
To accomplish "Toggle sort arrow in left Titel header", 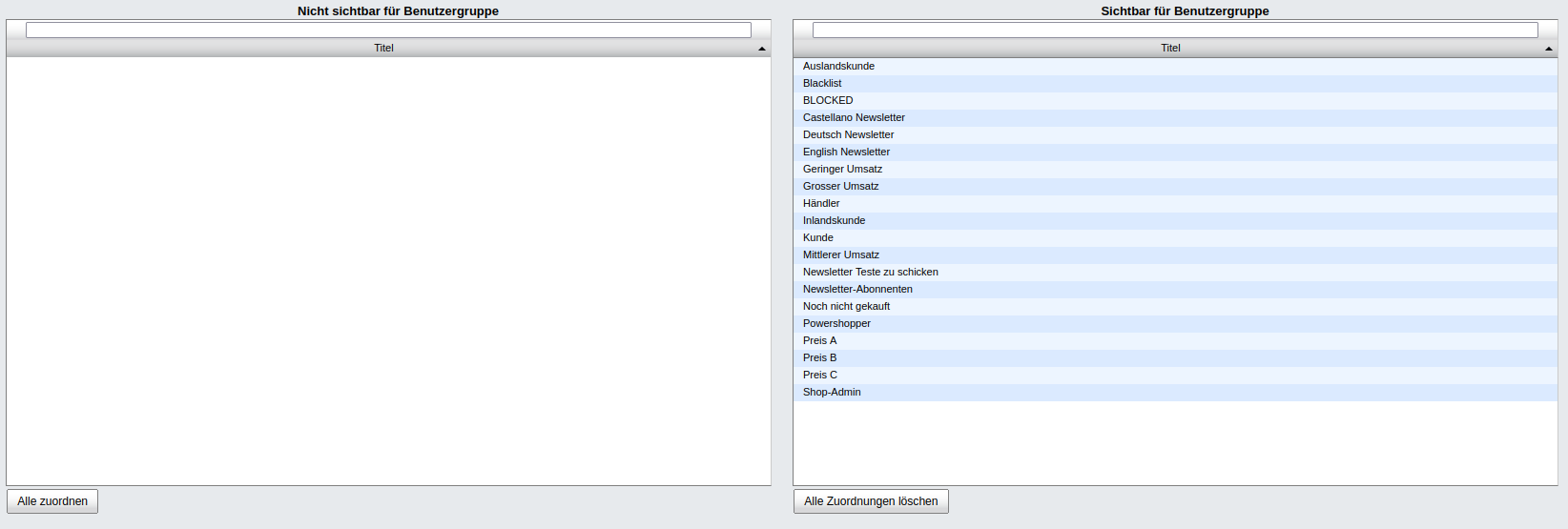I will (x=761, y=49).
